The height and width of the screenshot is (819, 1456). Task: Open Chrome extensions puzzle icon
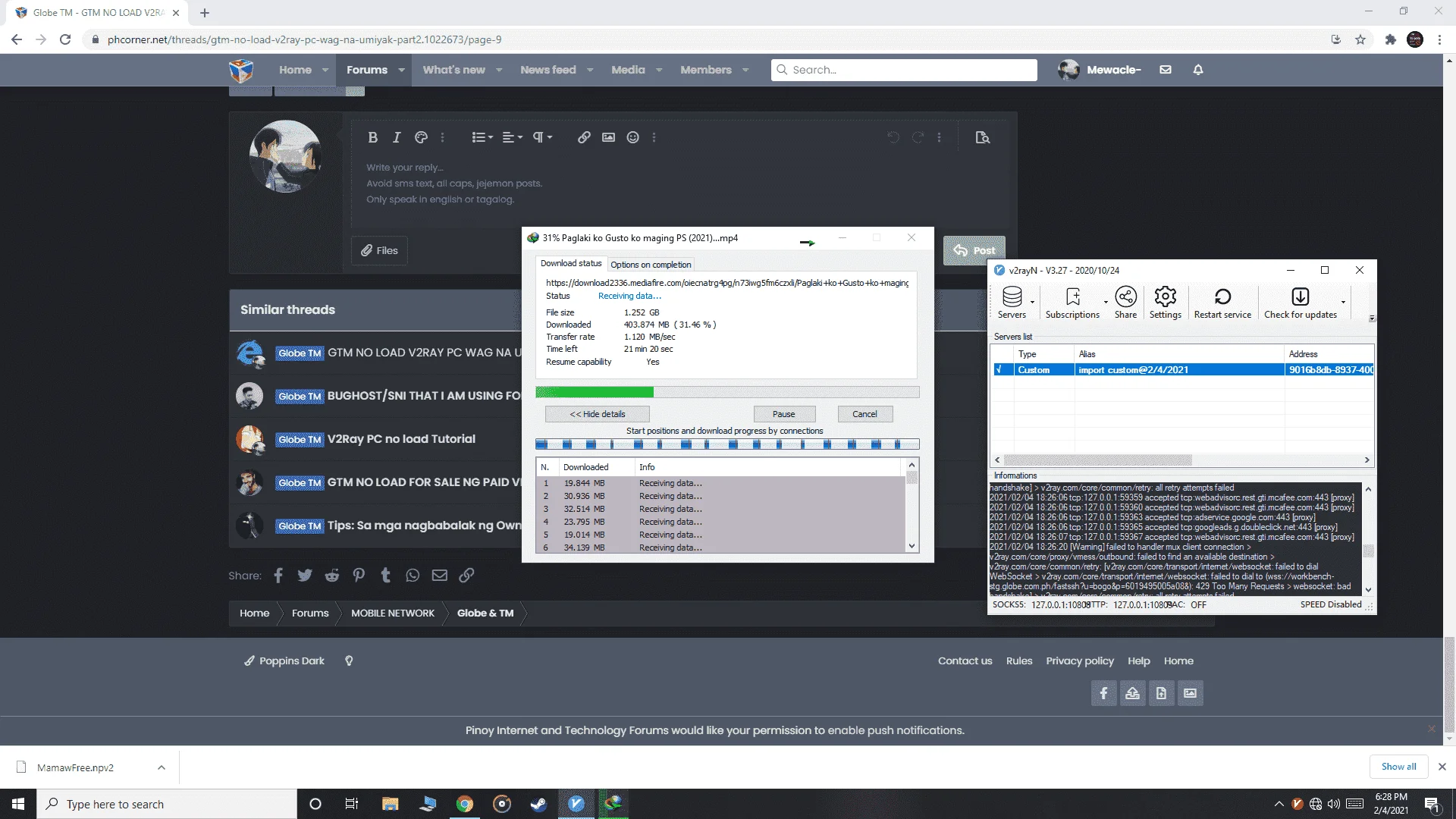tap(1390, 39)
